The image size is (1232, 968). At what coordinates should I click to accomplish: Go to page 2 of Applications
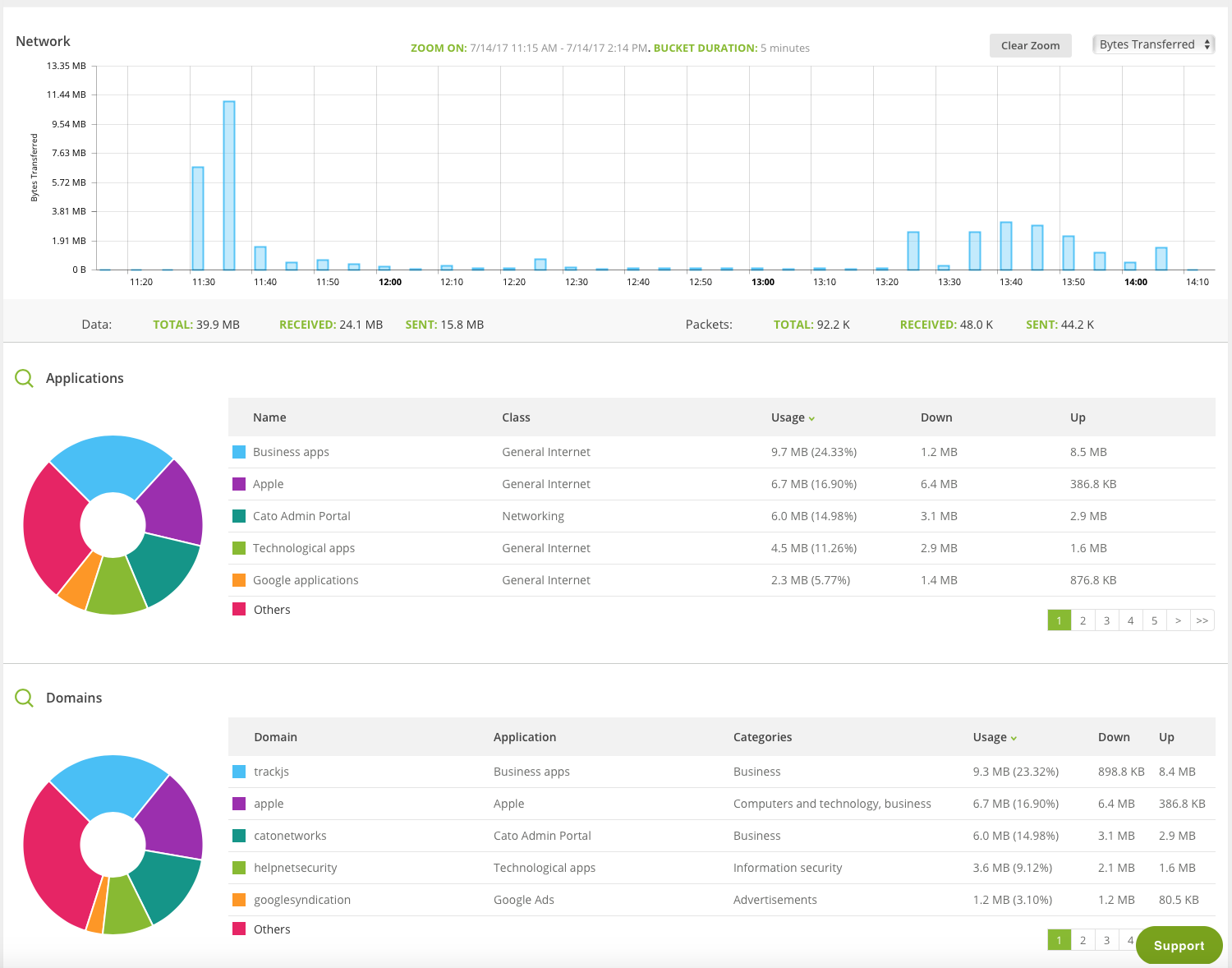[x=1083, y=620]
